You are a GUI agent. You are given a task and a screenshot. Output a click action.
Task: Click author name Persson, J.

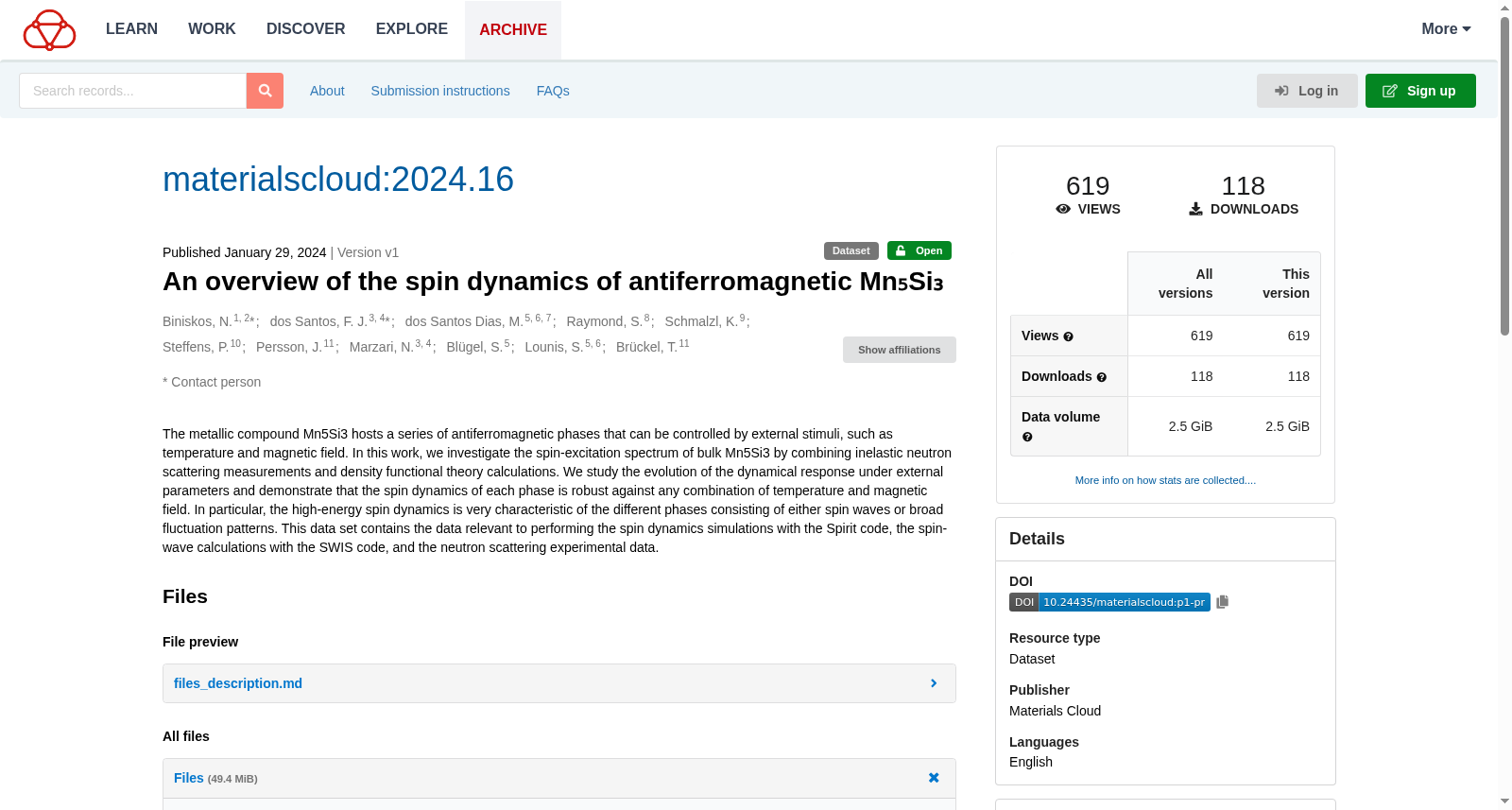[289, 347]
